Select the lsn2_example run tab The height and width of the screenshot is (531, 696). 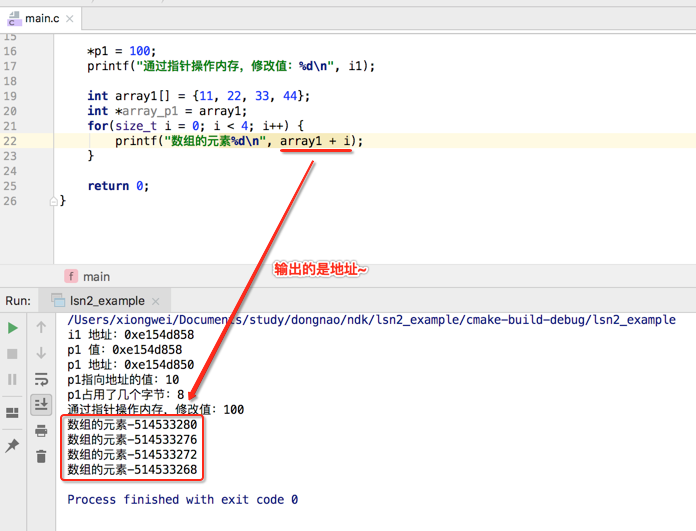[x=107, y=301]
